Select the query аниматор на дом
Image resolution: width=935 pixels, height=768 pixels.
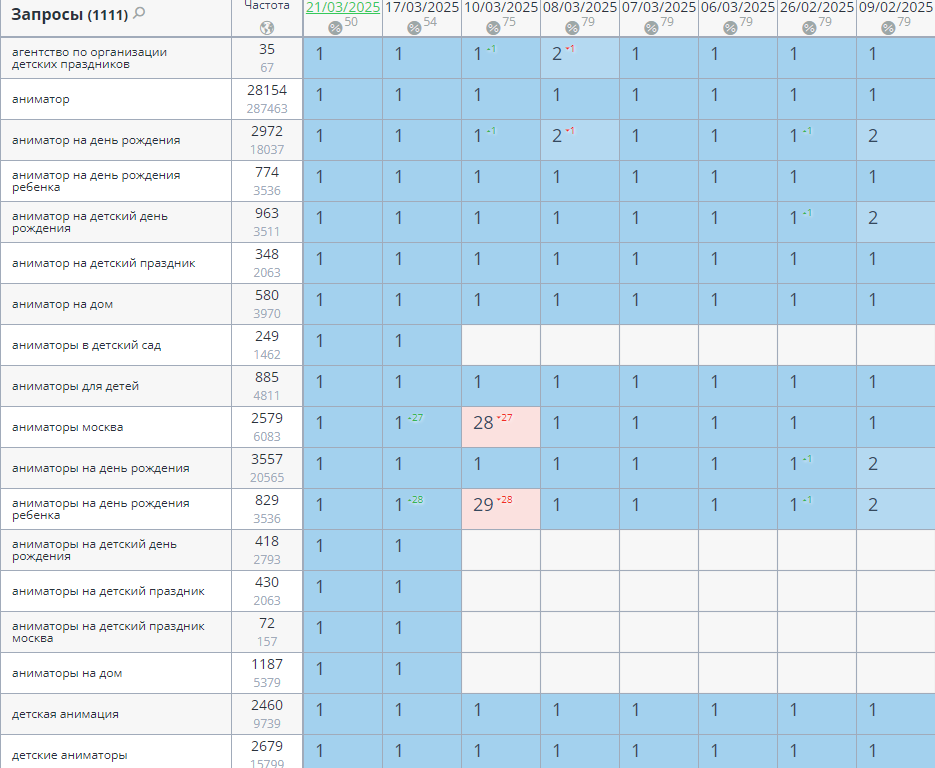click(x=63, y=304)
